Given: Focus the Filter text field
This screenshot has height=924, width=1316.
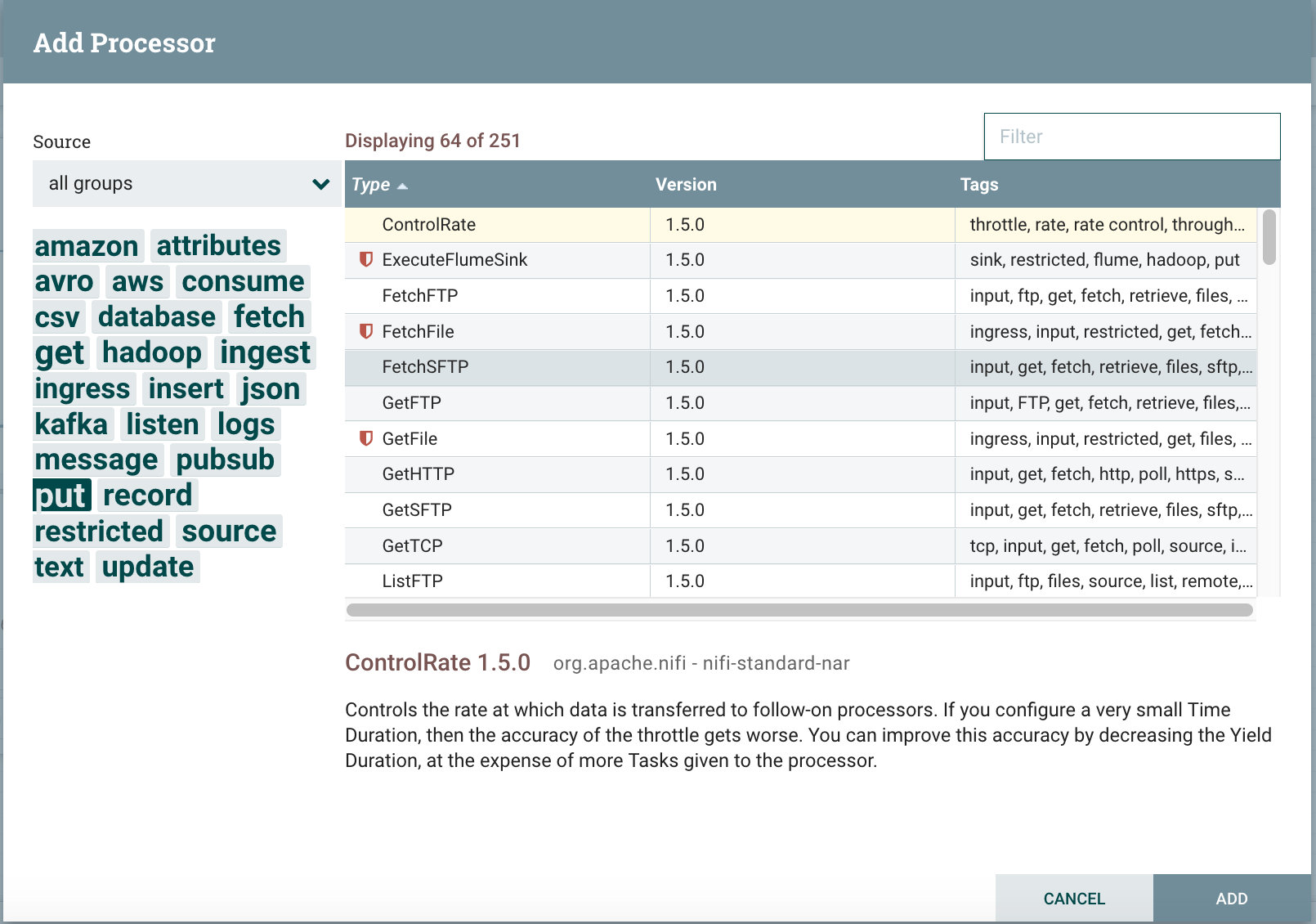Looking at the screenshot, I should [x=1131, y=137].
